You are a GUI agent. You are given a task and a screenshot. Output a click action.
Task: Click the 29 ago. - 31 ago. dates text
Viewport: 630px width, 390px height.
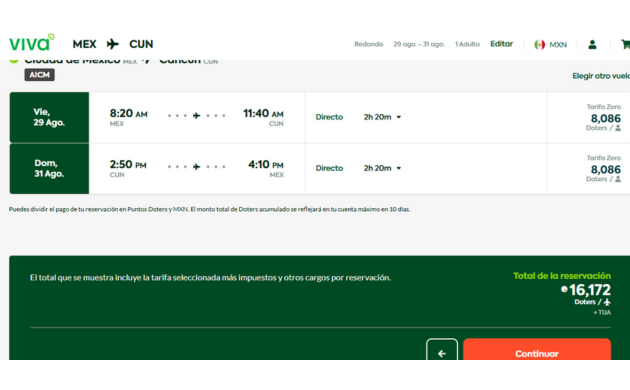click(419, 44)
